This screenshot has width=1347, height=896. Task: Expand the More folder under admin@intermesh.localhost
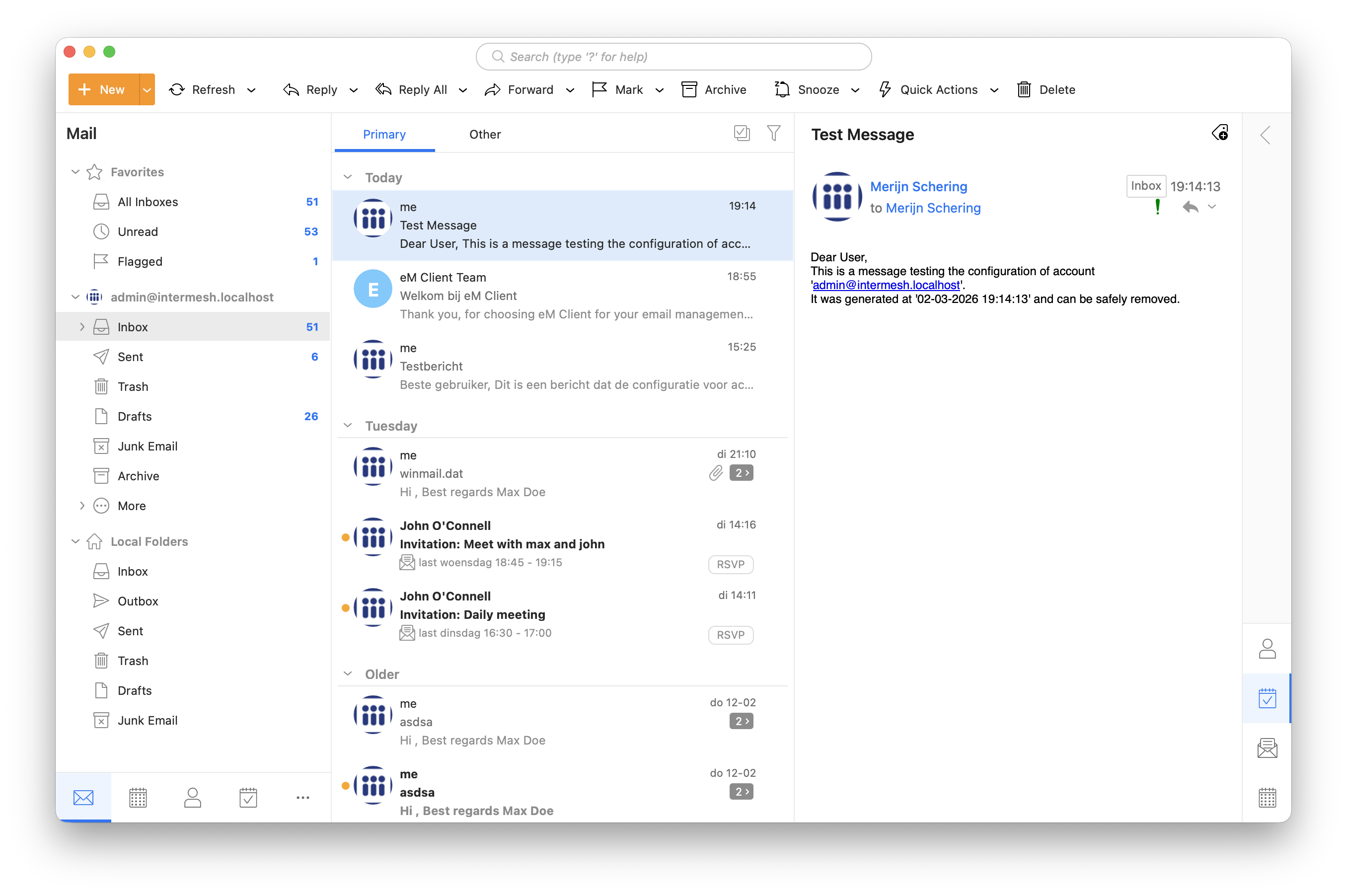82,505
